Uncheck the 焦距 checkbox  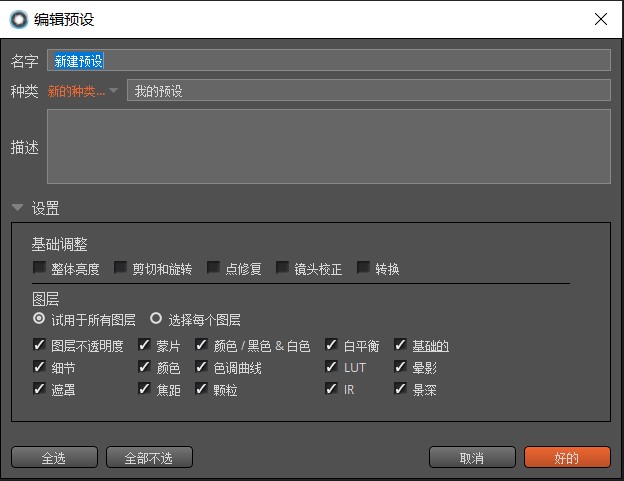click(144, 388)
